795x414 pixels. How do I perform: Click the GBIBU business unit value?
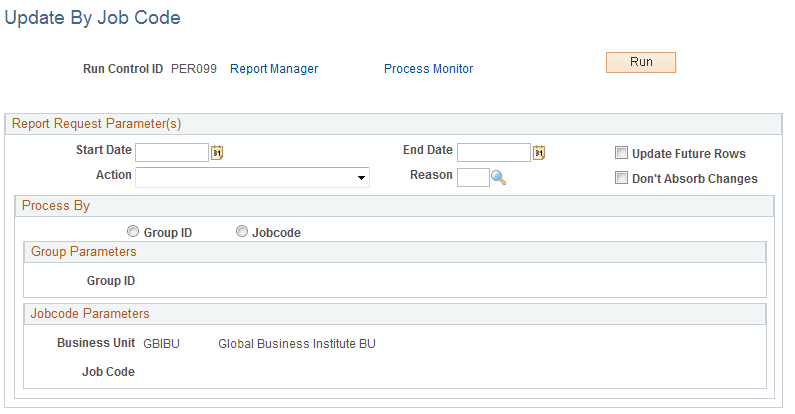(161, 344)
